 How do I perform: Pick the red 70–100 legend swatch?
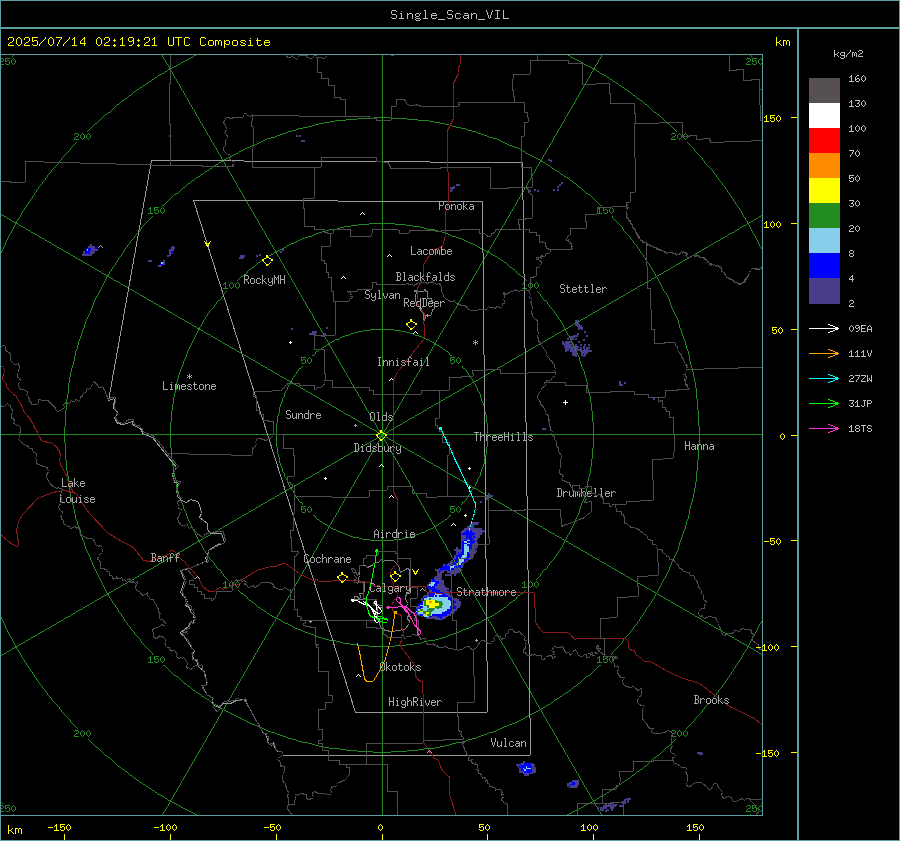824,141
